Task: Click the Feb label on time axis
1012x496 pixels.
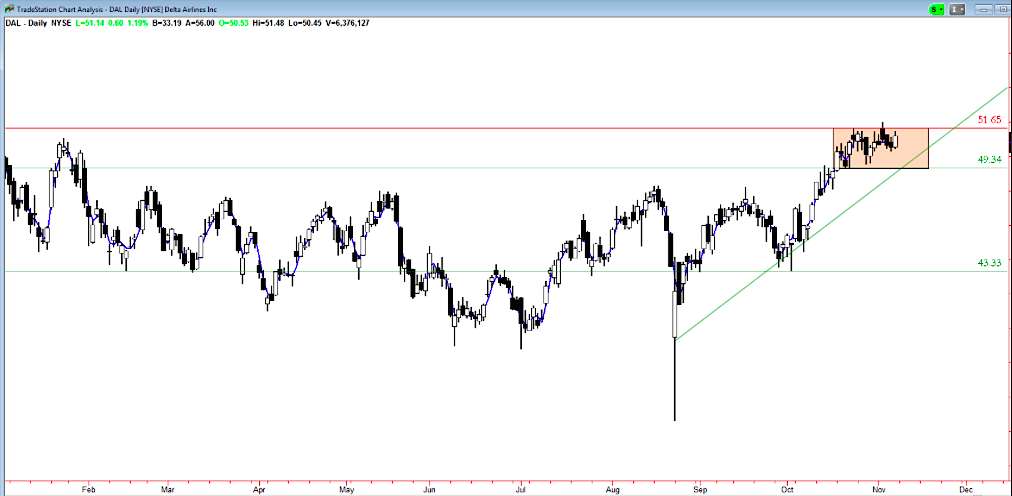Action: point(90,490)
